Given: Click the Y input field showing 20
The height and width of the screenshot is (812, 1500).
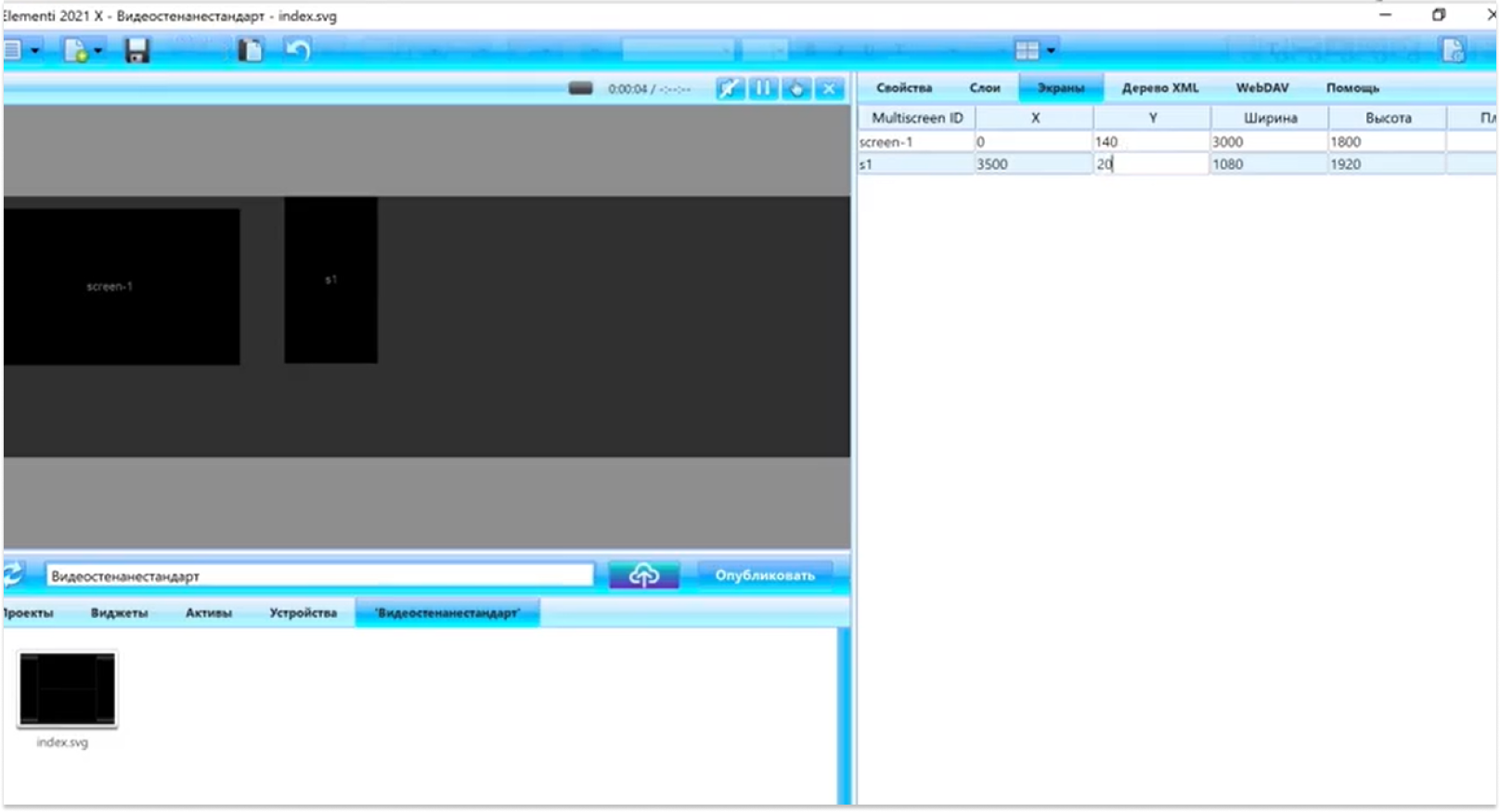Looking at the screenshot, I should (x=1152, y=164).
